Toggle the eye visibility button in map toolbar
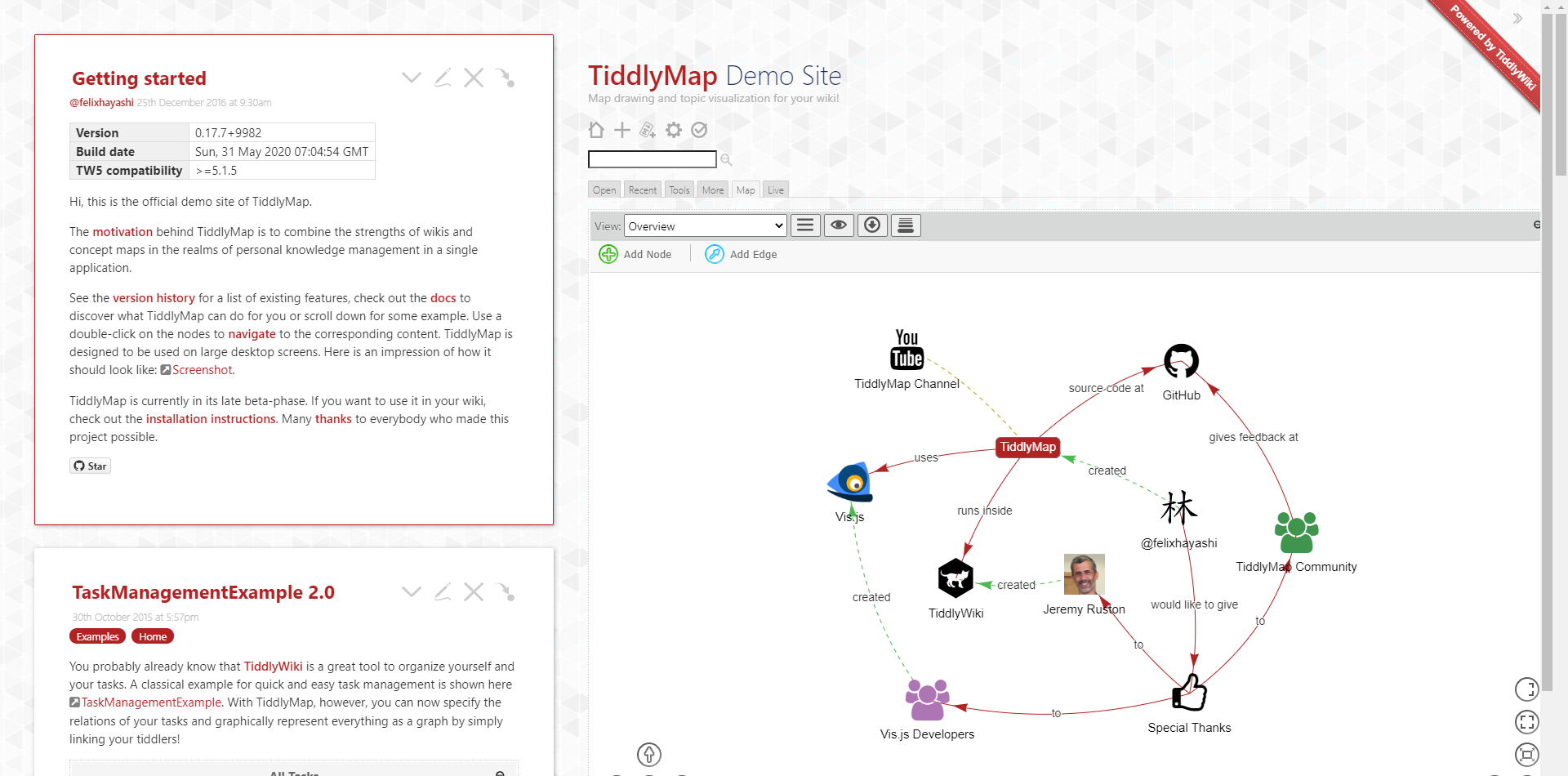Screen dimensions: 1568x776 (839, 225)
